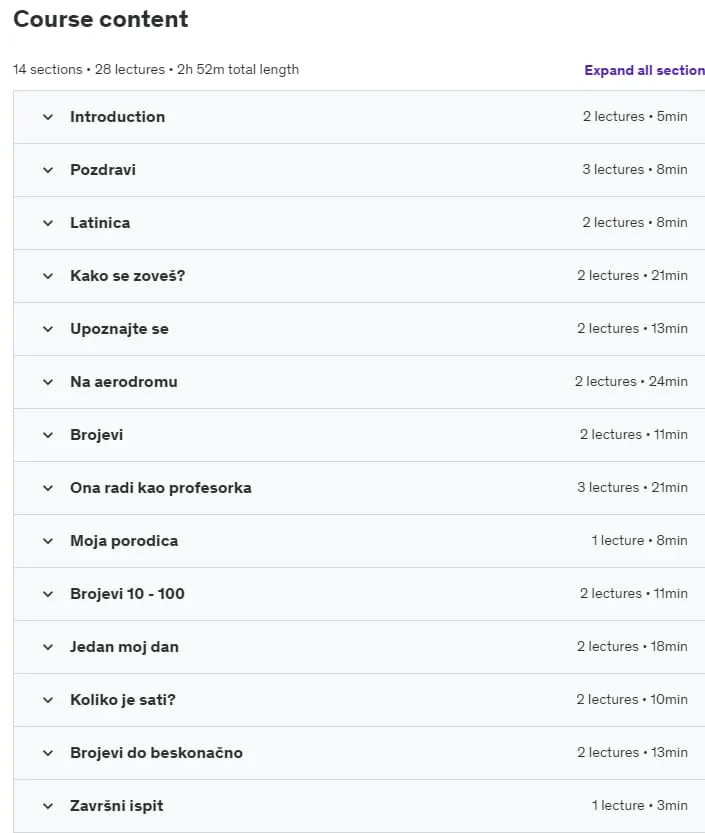The height and width of the screenshot is (833, 705).
Task: Open the Upoznajte se section arrow
Action: [48, 329]
